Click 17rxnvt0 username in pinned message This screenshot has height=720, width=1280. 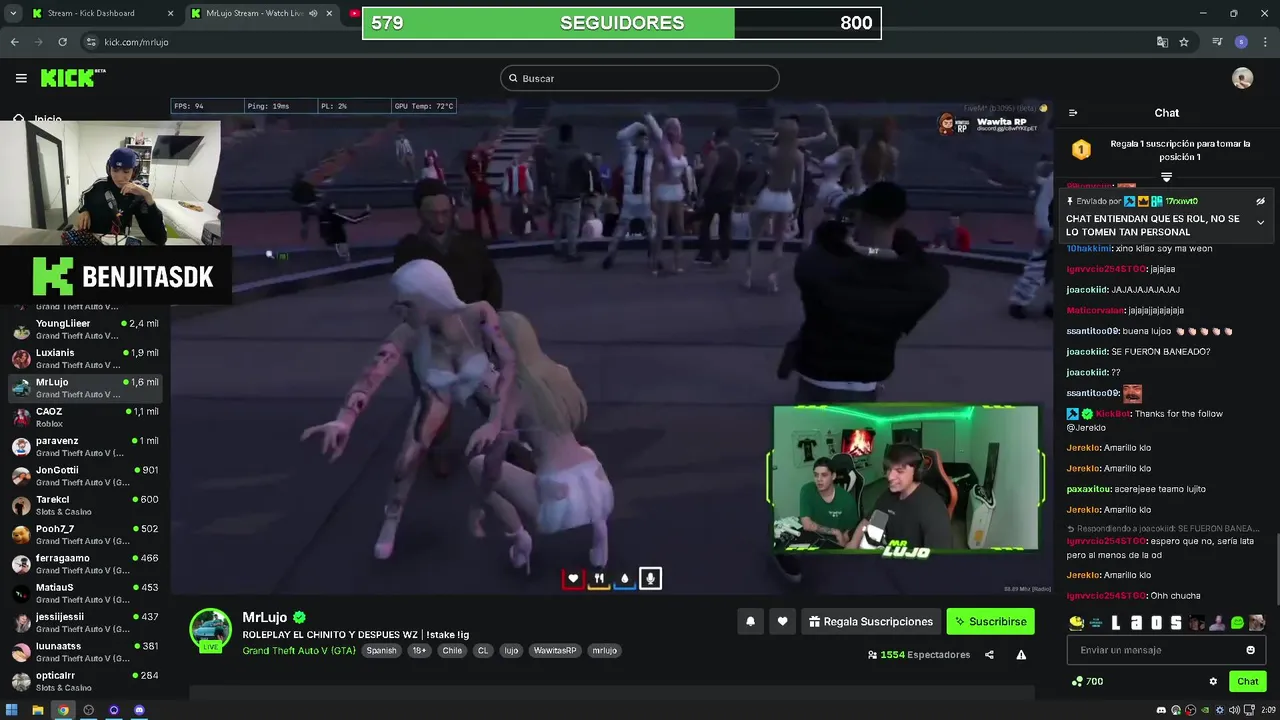click(x=1182, y=201)
